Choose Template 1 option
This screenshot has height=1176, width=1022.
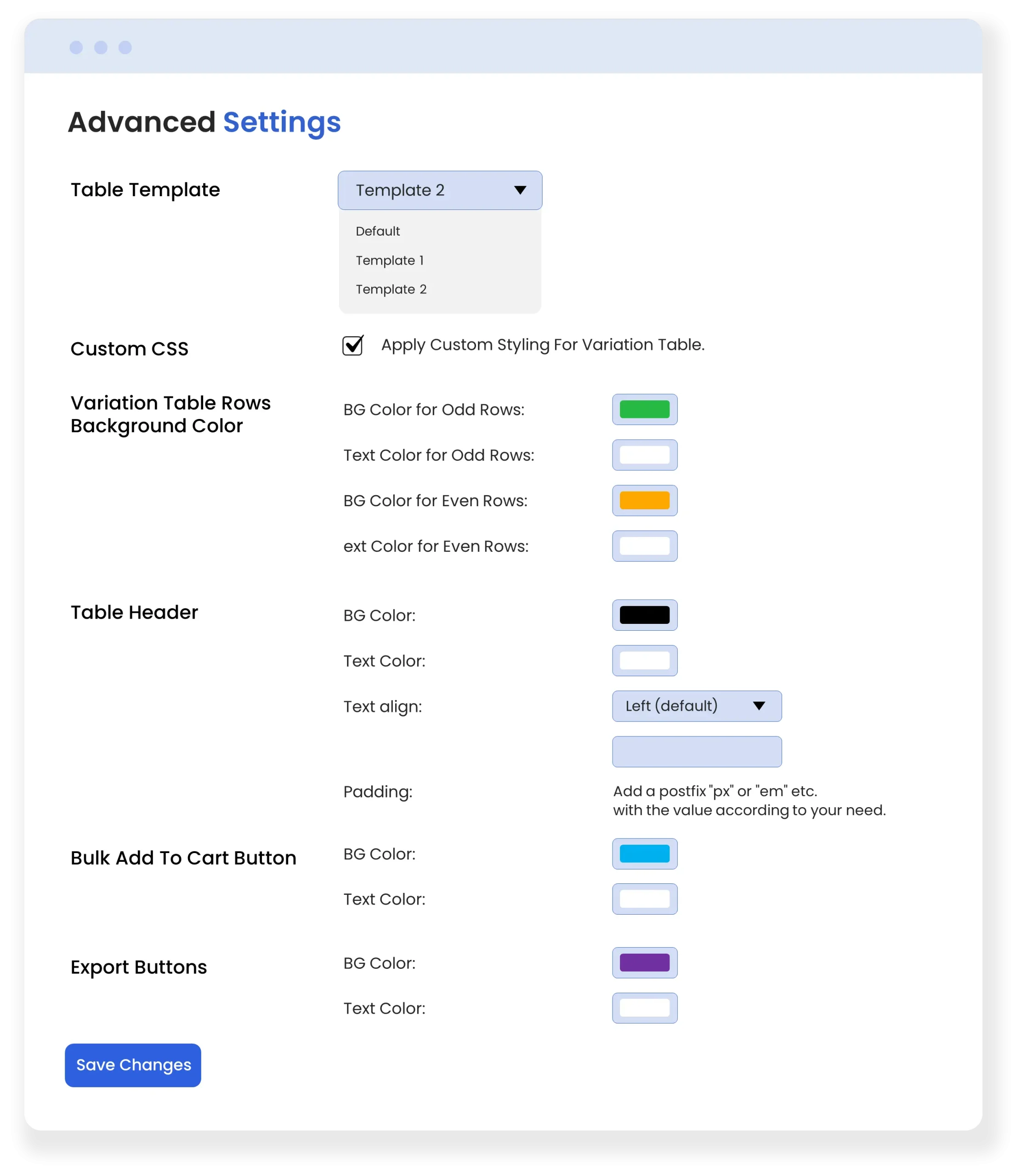[390, 260]
